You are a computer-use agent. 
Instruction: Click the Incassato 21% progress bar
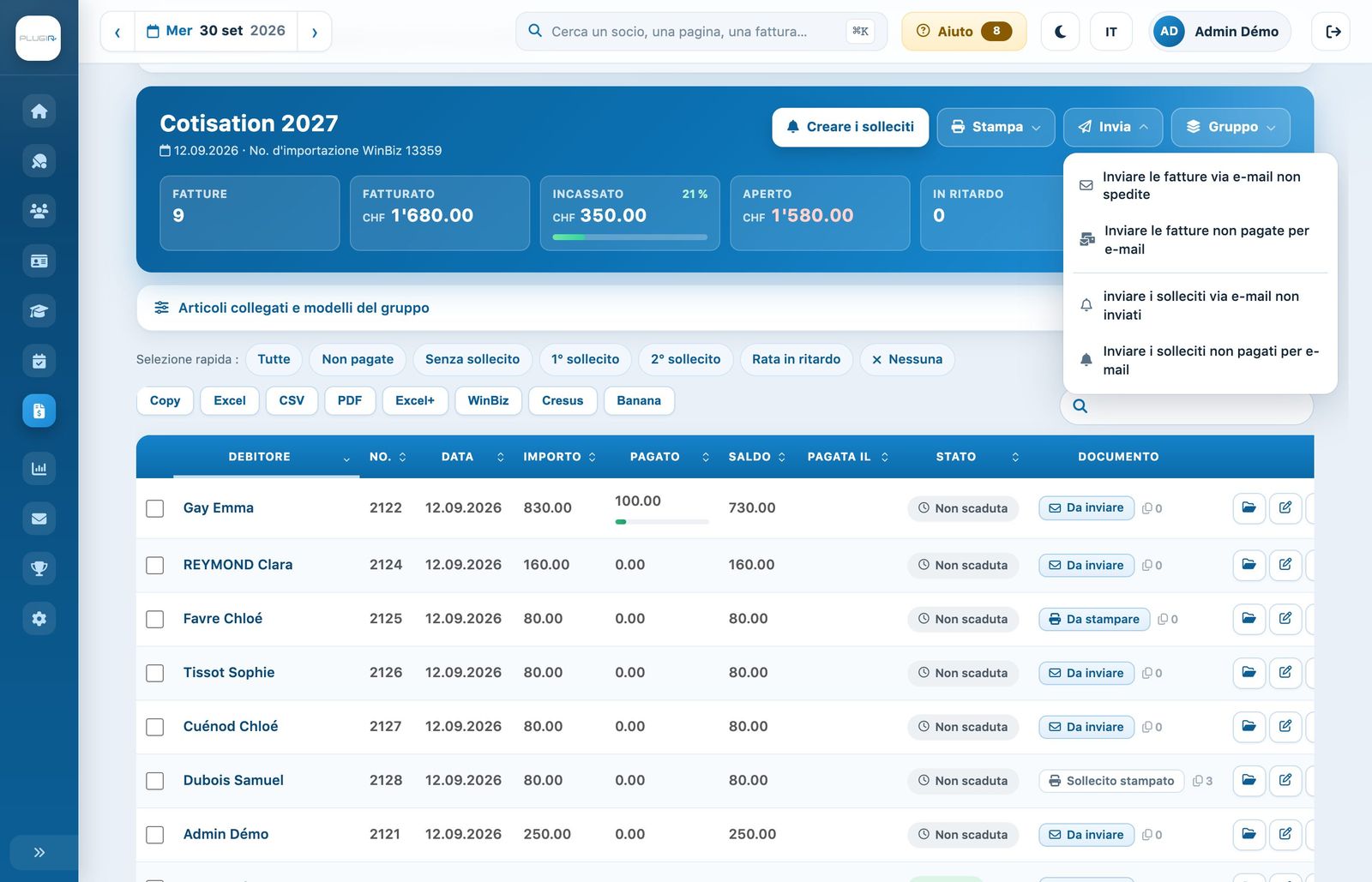coord(630,237)
